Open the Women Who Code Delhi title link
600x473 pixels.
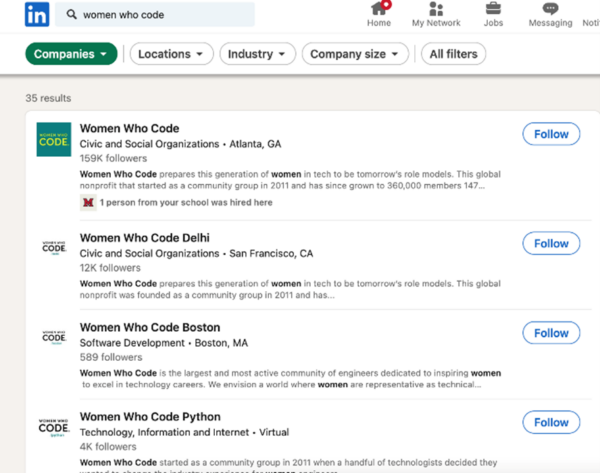[x=145, y=238]
